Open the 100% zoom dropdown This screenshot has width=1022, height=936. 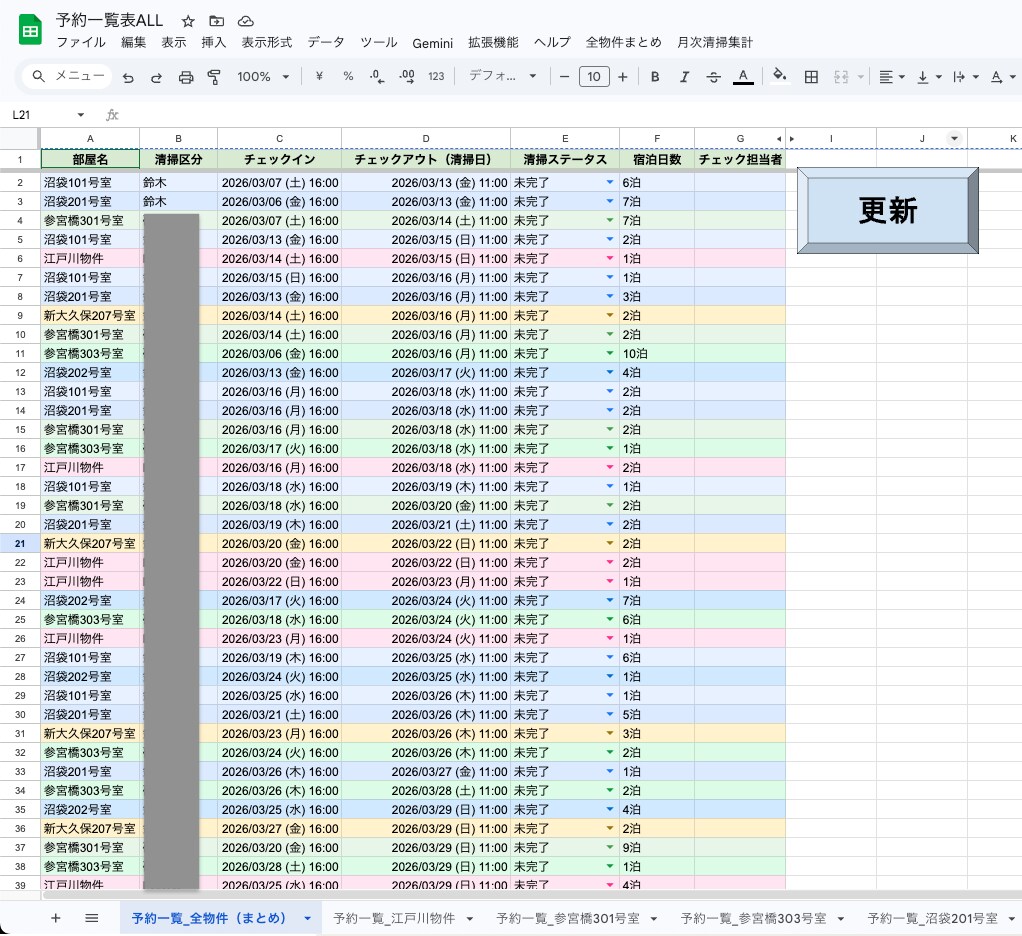coord(263,77)
